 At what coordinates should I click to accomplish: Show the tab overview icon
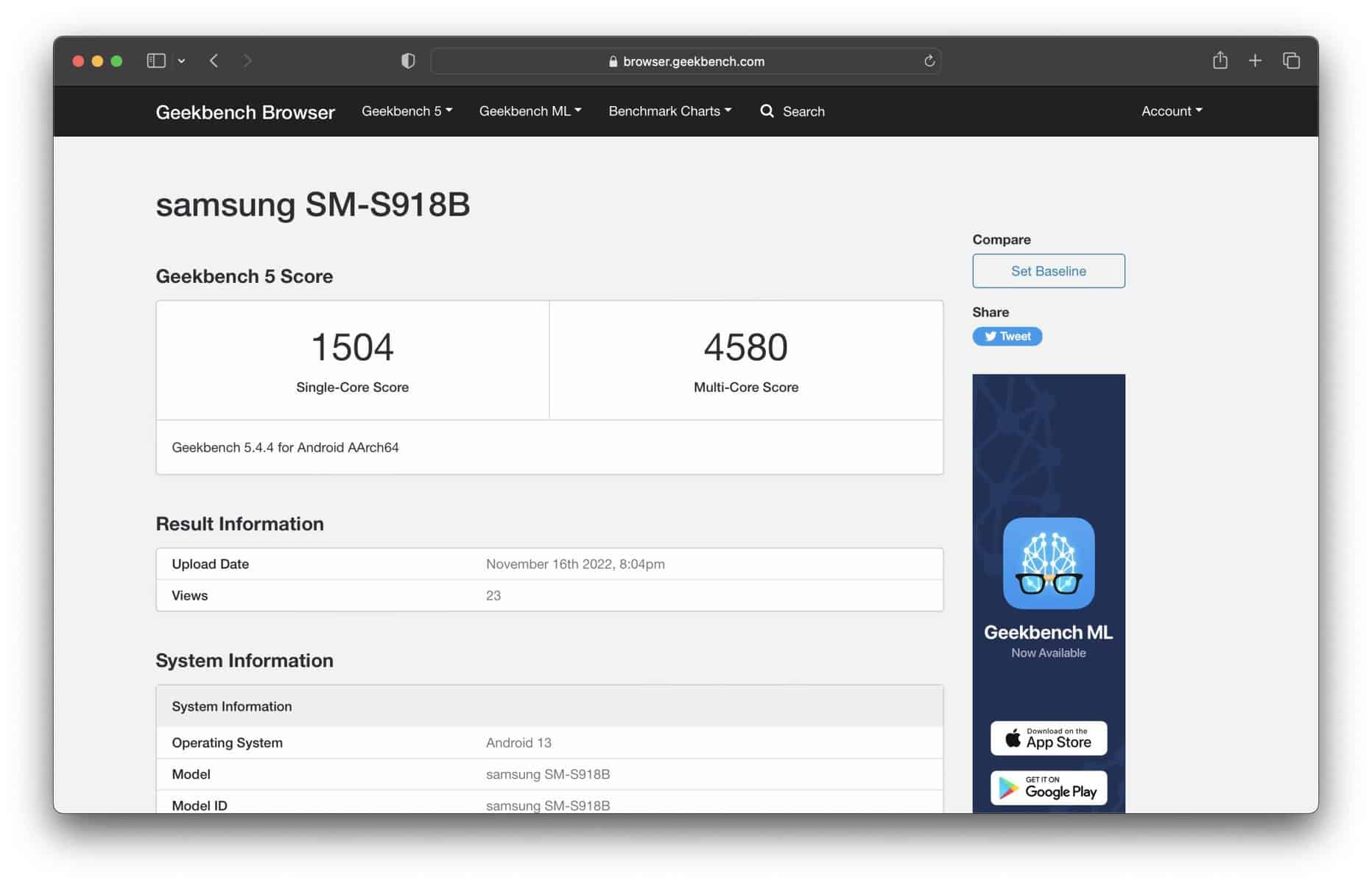[x=1291, y=60]
